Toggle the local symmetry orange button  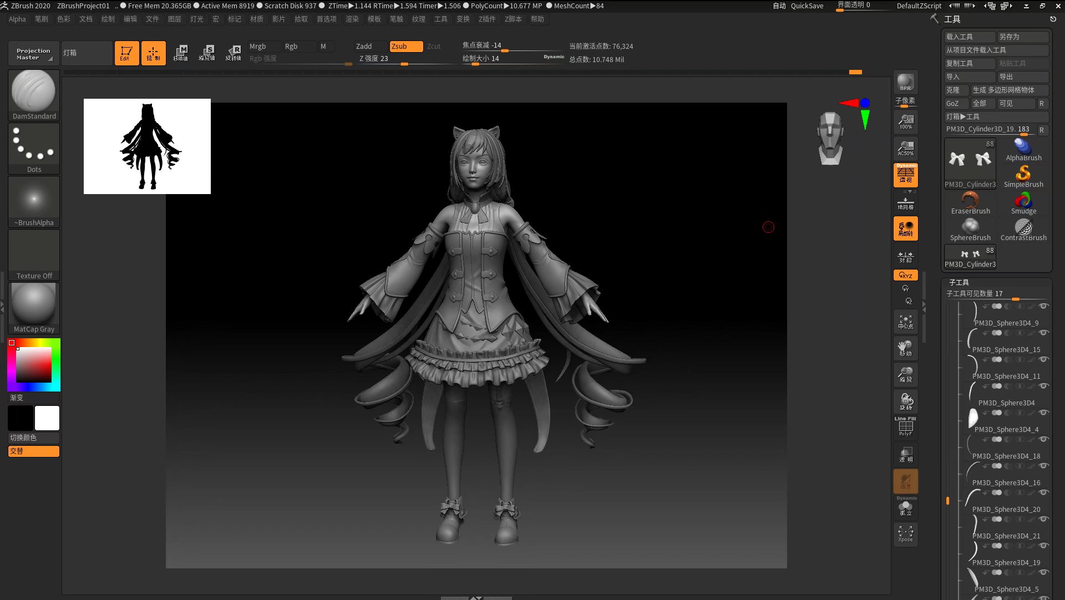[905, 229]
